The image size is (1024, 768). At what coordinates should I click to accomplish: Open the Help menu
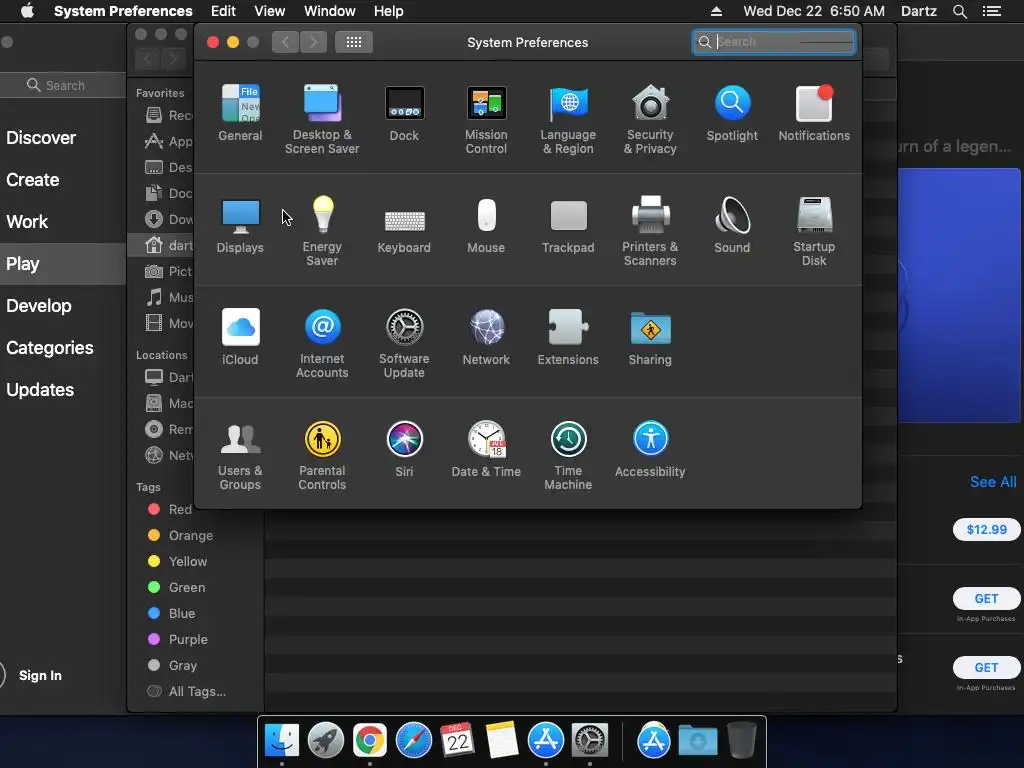[389, 11]
